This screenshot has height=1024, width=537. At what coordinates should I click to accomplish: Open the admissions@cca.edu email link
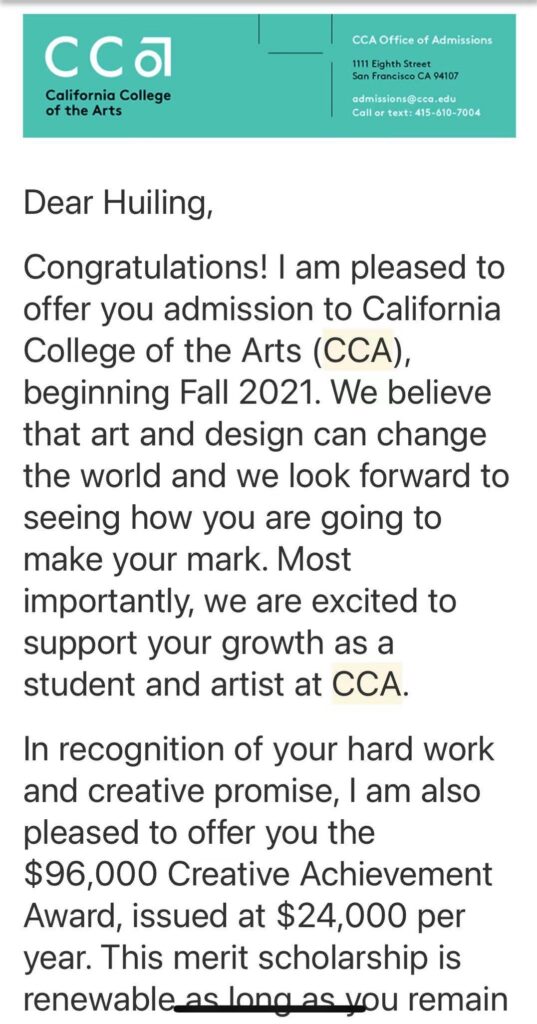pyautogui.click(x=403, y=99)
